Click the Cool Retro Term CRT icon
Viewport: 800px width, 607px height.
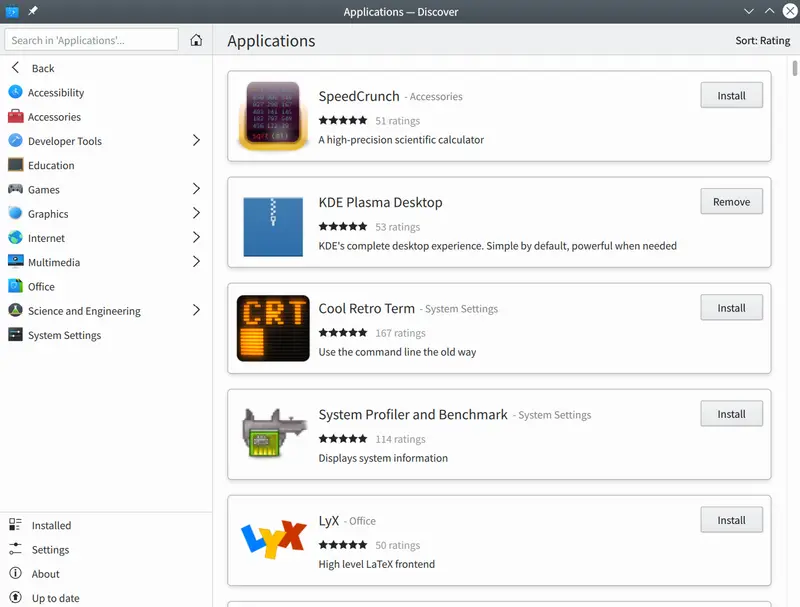tap(273, 328)
